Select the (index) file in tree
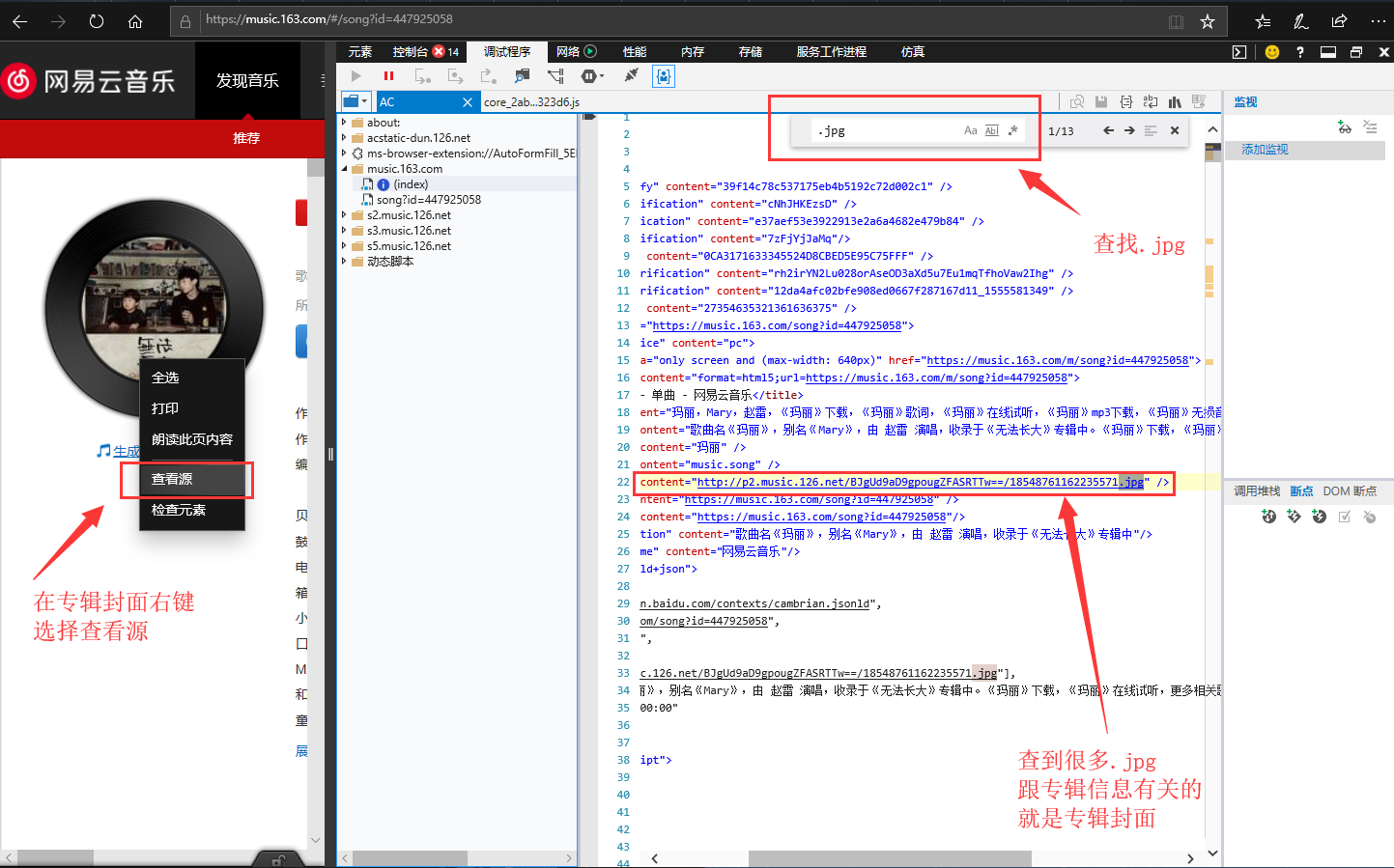 click(410, 184)
